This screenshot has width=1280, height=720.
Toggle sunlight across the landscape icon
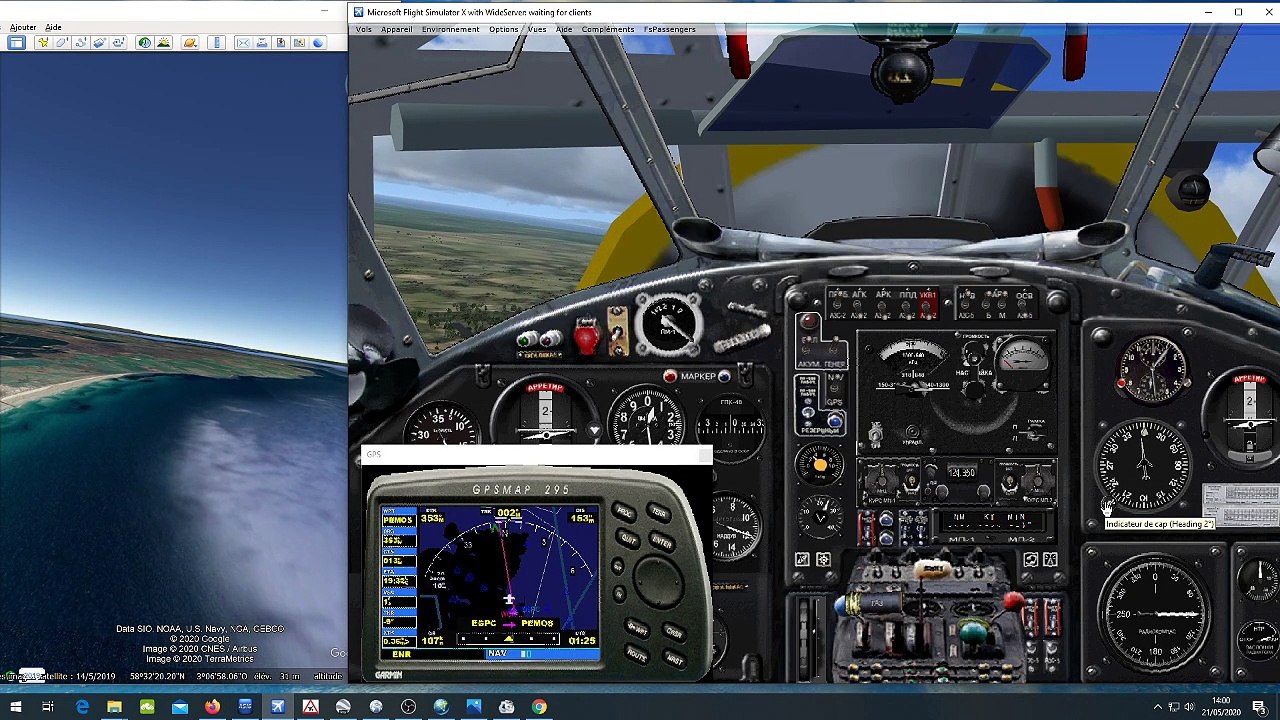(x=163, y=43)
